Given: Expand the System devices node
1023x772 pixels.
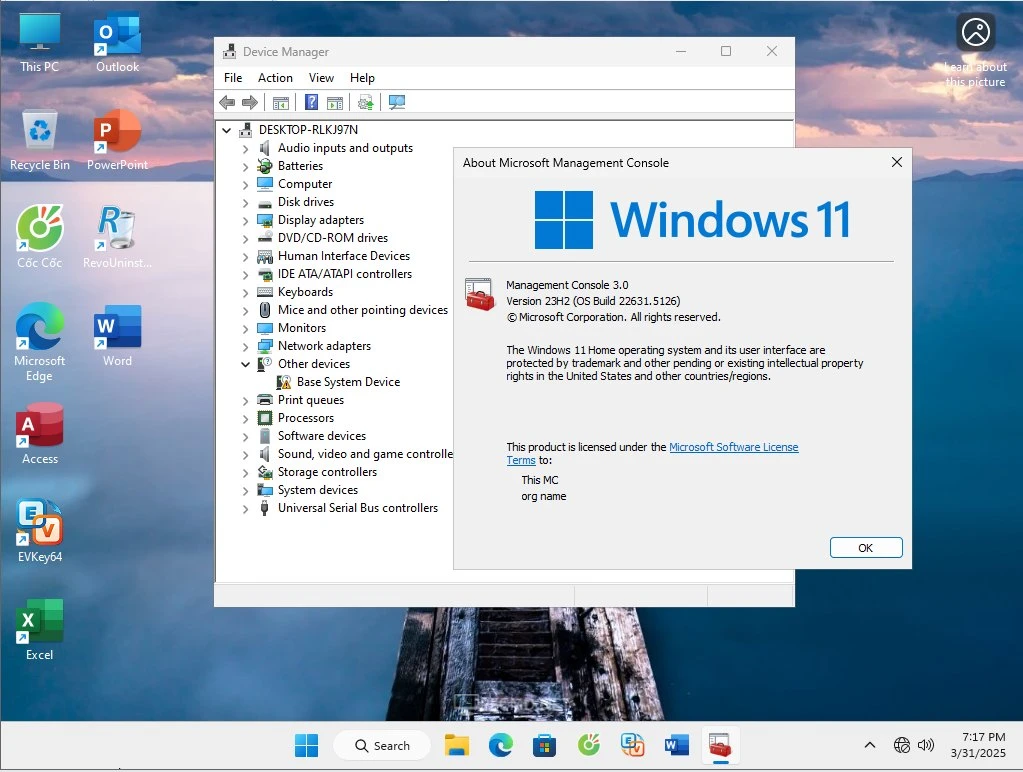Looking at the screenshot, I should tap(245, 490).
